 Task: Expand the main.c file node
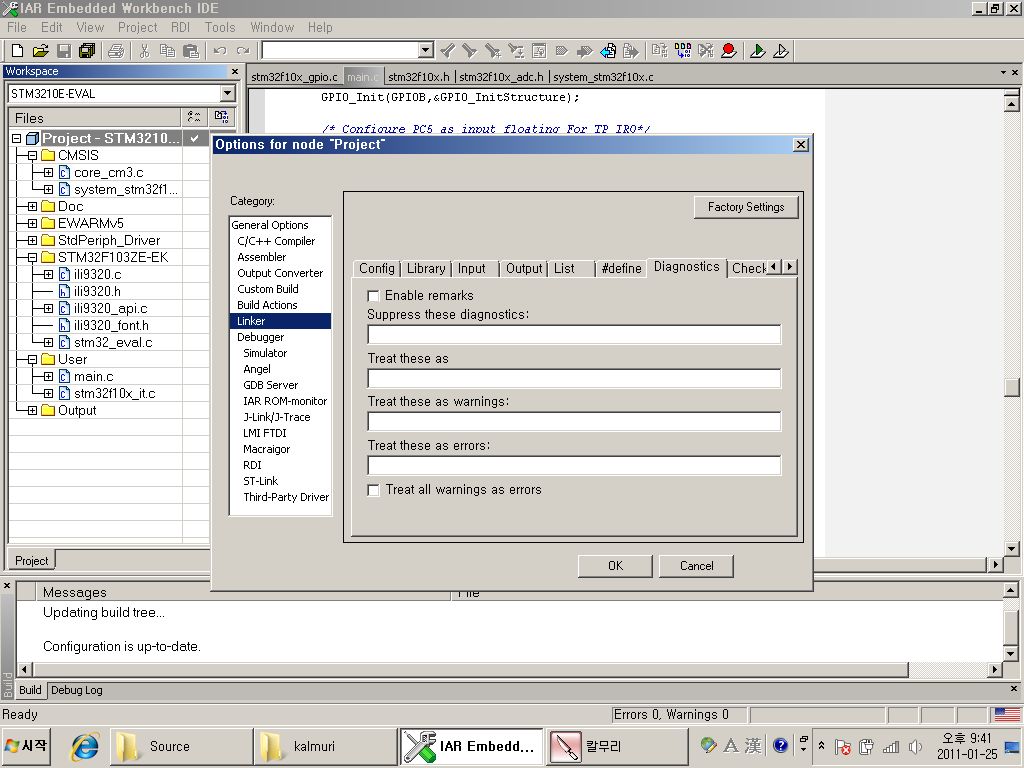tap(48, 376)
